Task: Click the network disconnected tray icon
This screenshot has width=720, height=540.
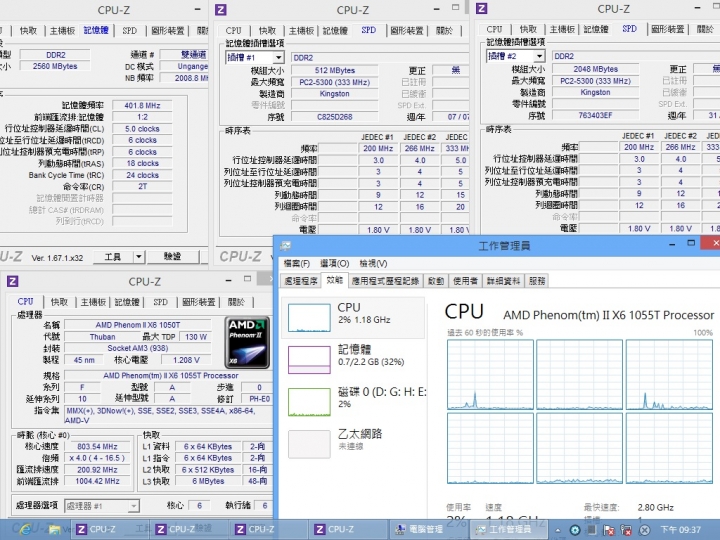Action: (x=626, y=530)
